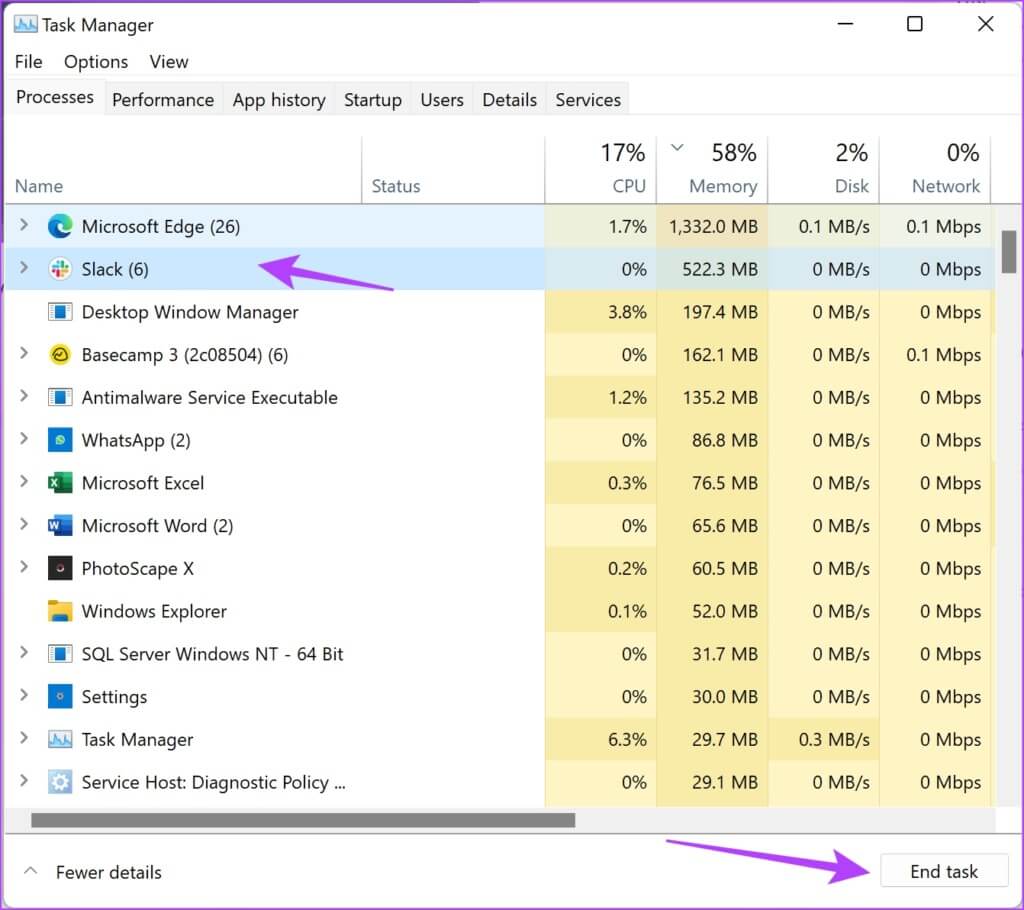Click the SQL Server Windows NT icon

[x=60, y=653]
